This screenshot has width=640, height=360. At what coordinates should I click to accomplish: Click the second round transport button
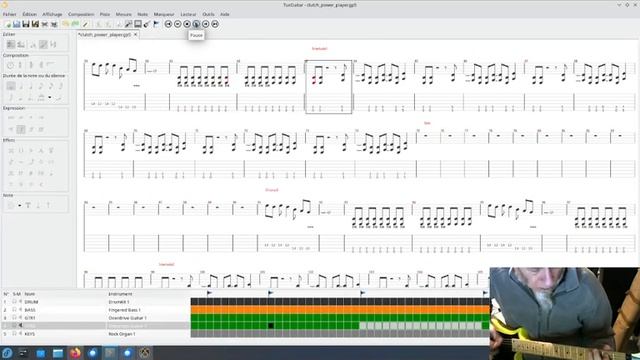point(178,24)
